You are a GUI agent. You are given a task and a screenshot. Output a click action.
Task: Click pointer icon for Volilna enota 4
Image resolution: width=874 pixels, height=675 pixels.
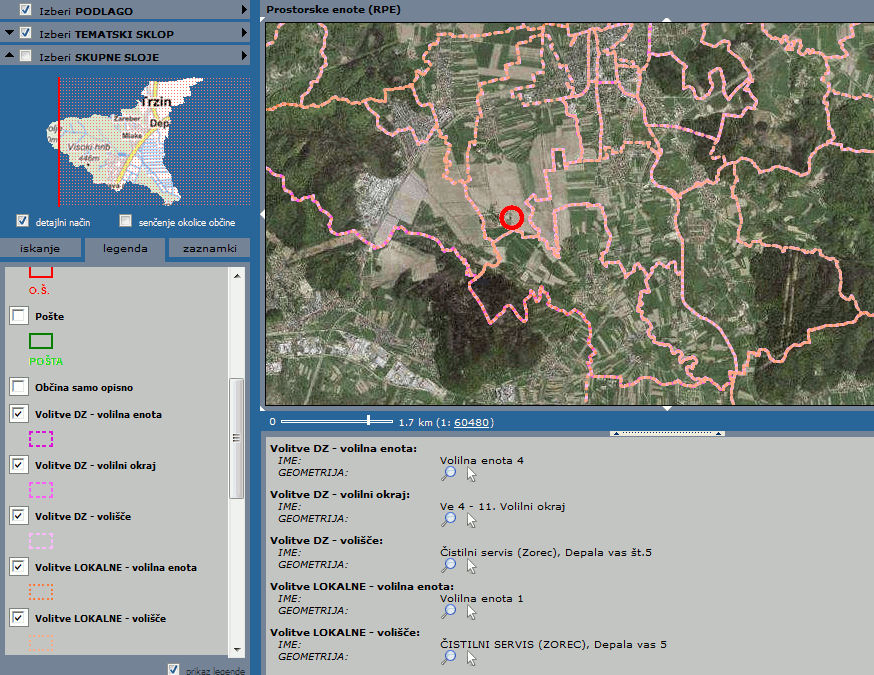point(471,474)
